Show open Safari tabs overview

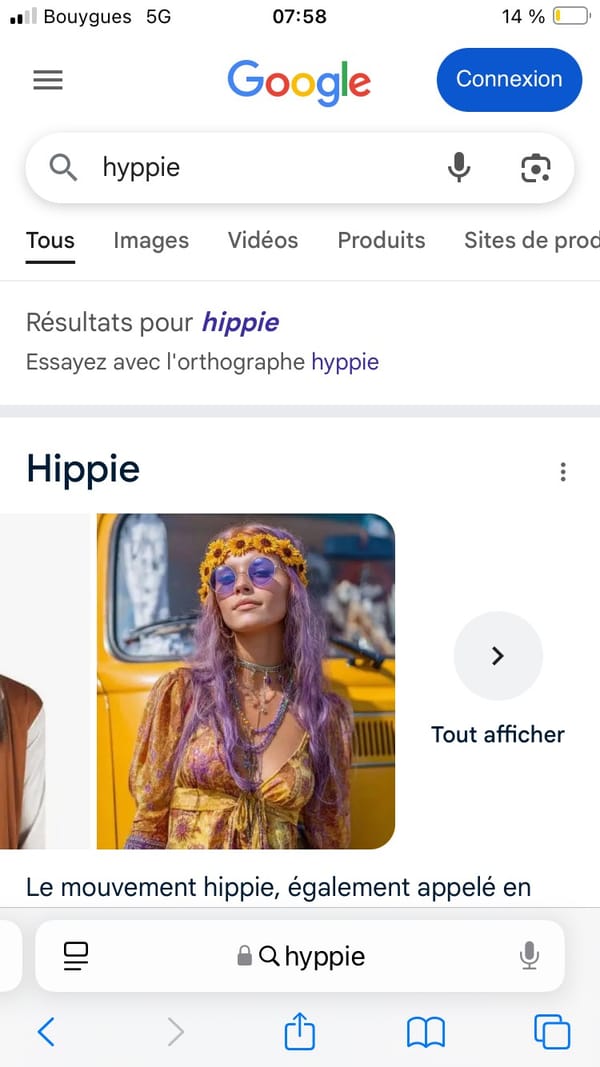(x=552, y=1032)
